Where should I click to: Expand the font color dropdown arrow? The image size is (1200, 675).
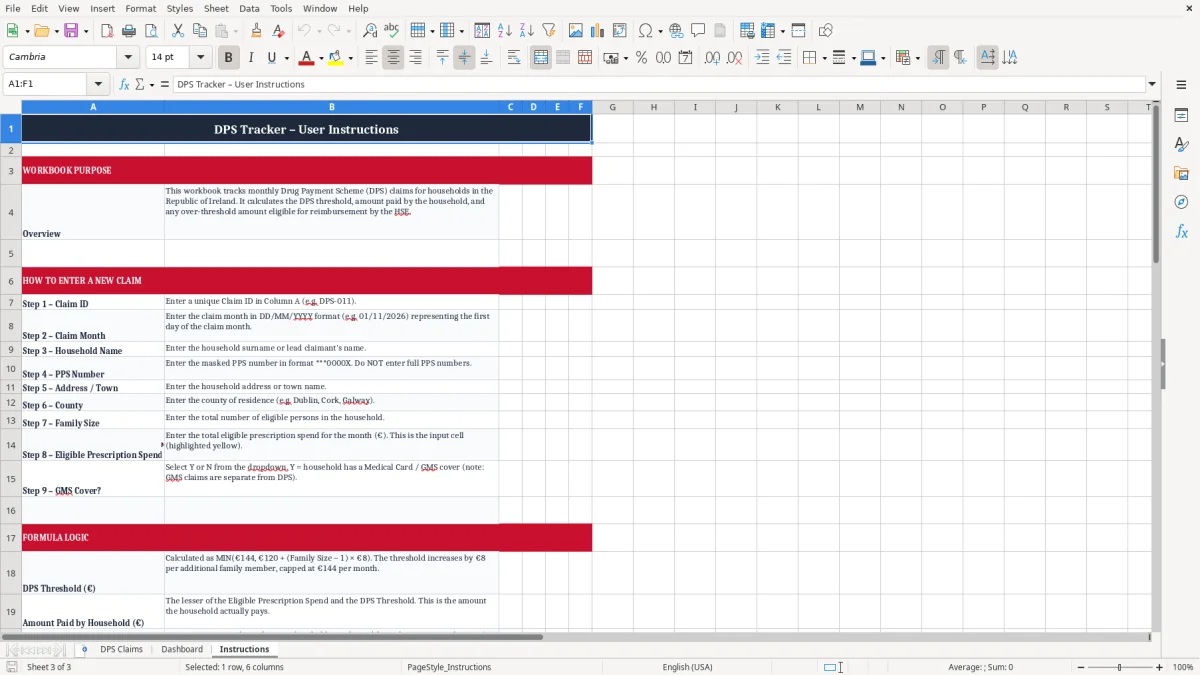click(320, 58)
